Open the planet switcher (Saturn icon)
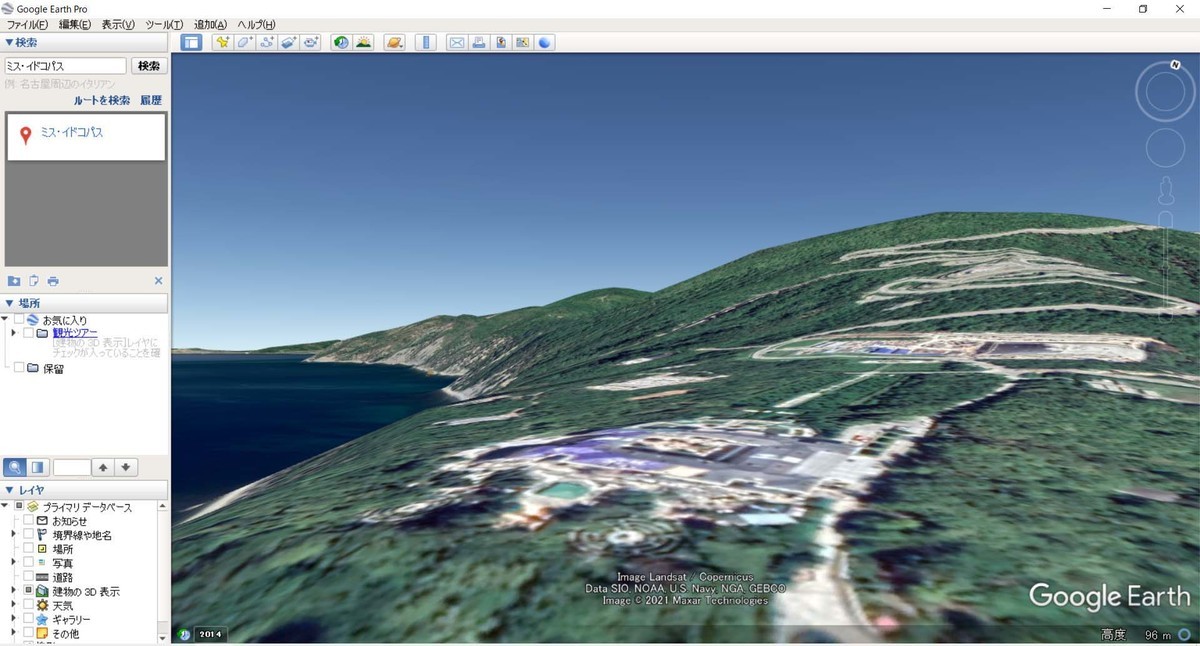The height and width of the screenshot is (646, 1200). [395, 42]
